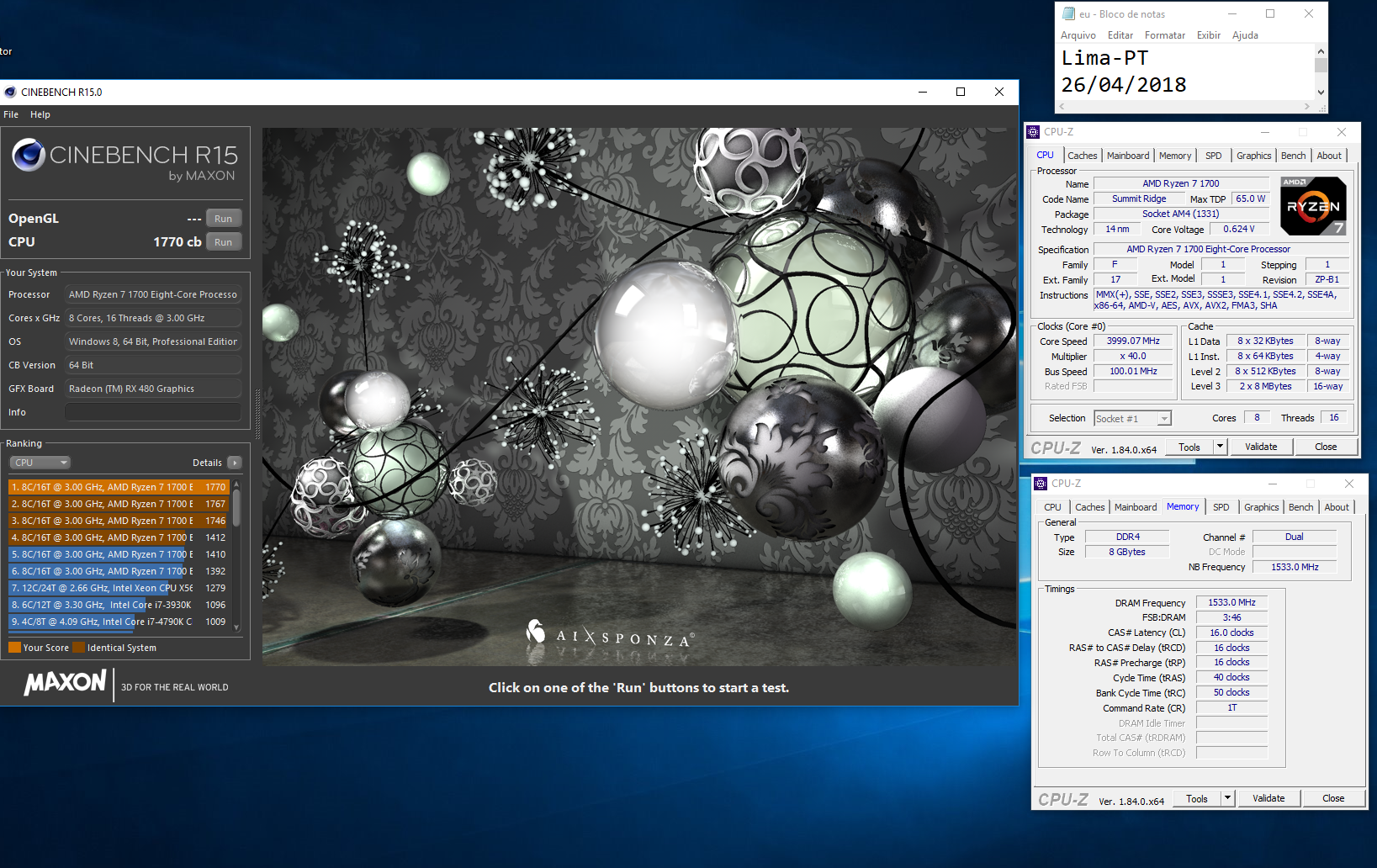
Task: Open Editar menu in Notepad
Action: (x=1120, y=35)
